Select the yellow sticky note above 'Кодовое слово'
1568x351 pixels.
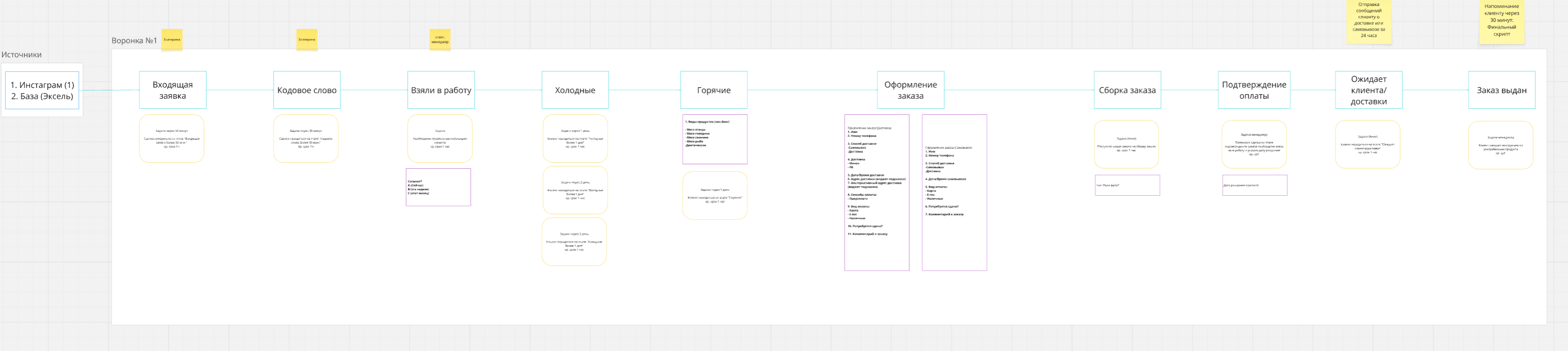click(x=307, y=39)
